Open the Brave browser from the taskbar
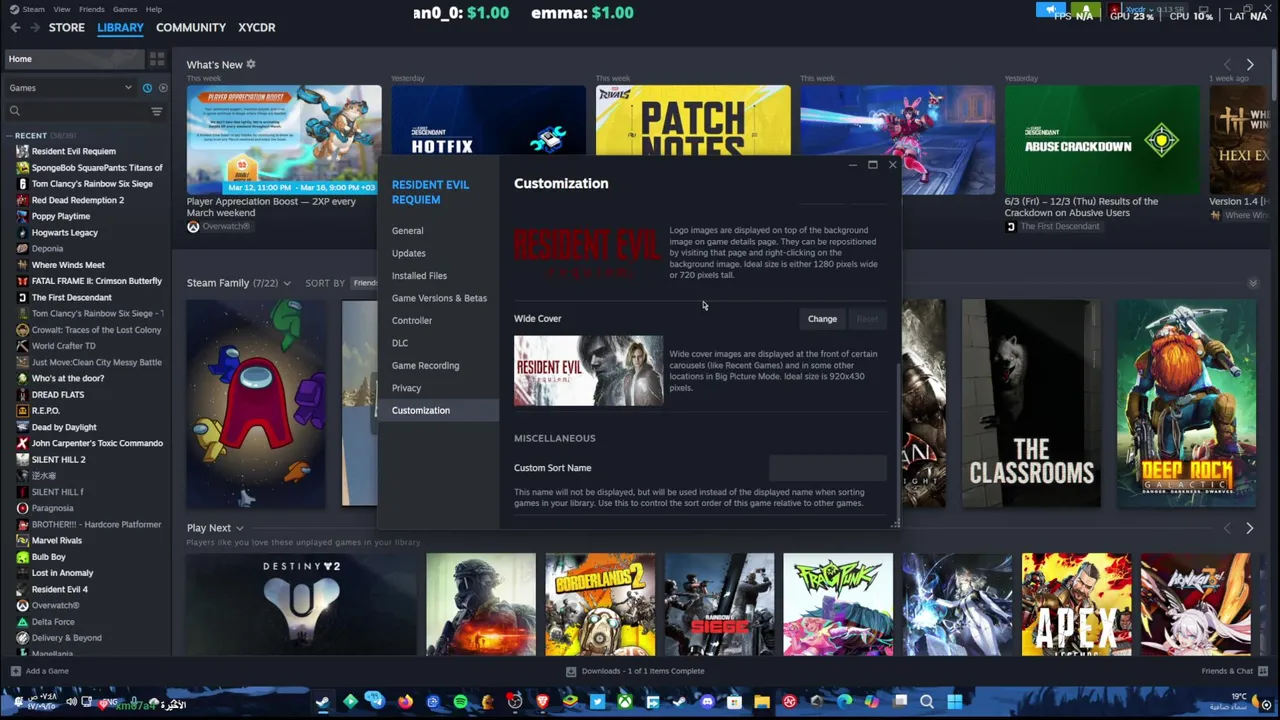This screenshot has width=1280, height=720. (x=542, y=702)
